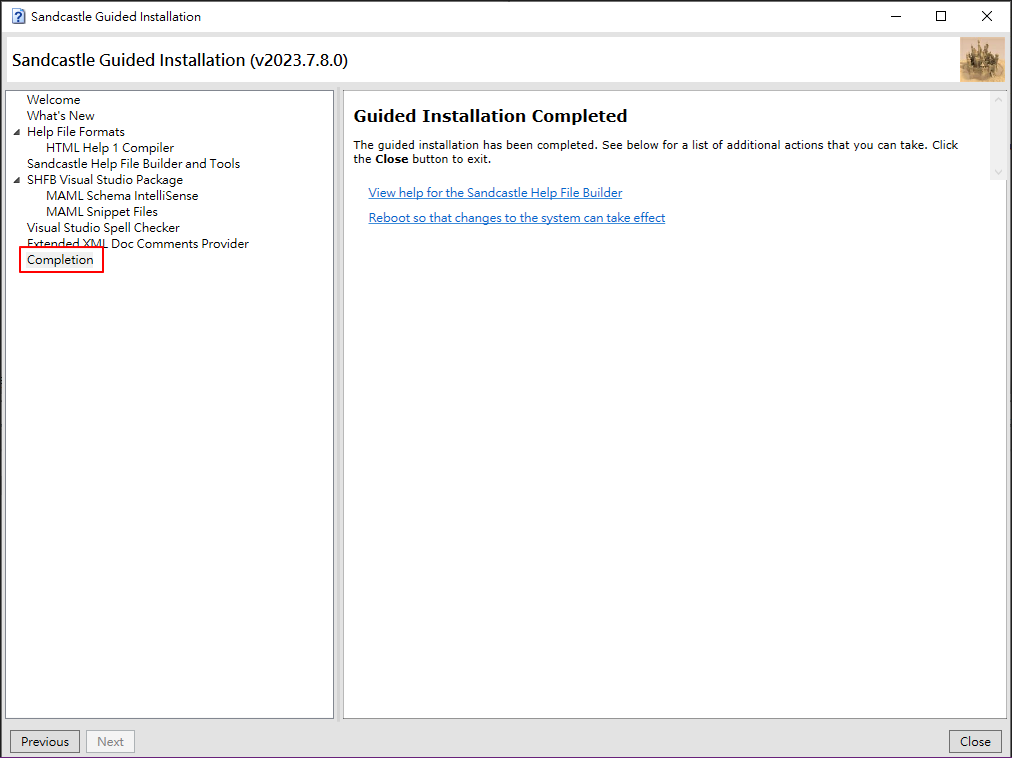Open the What's New page
This screenshot has width=1012, height=758.
coord(61,116)
